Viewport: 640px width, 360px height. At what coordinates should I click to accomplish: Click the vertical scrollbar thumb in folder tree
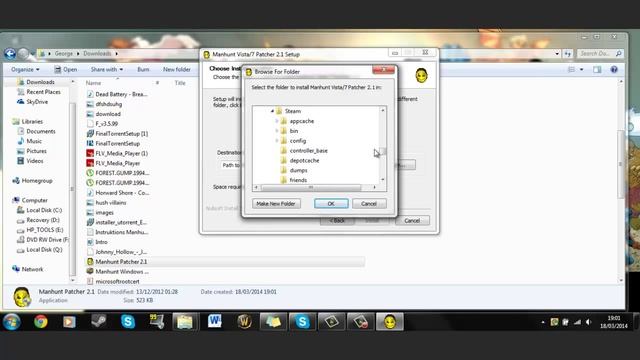[383, 152]
